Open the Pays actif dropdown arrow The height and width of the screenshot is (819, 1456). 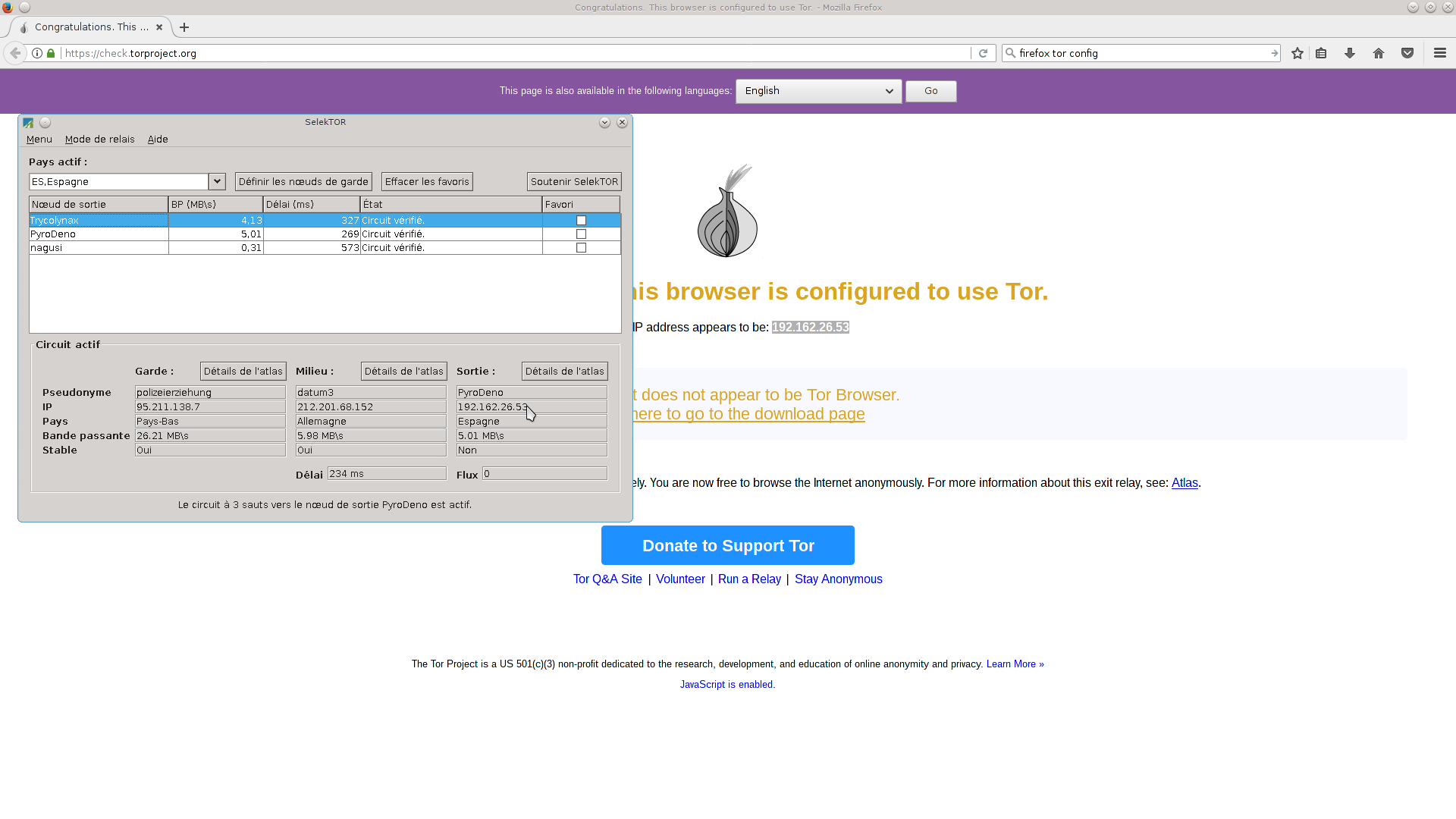click(x=217, y=181)
